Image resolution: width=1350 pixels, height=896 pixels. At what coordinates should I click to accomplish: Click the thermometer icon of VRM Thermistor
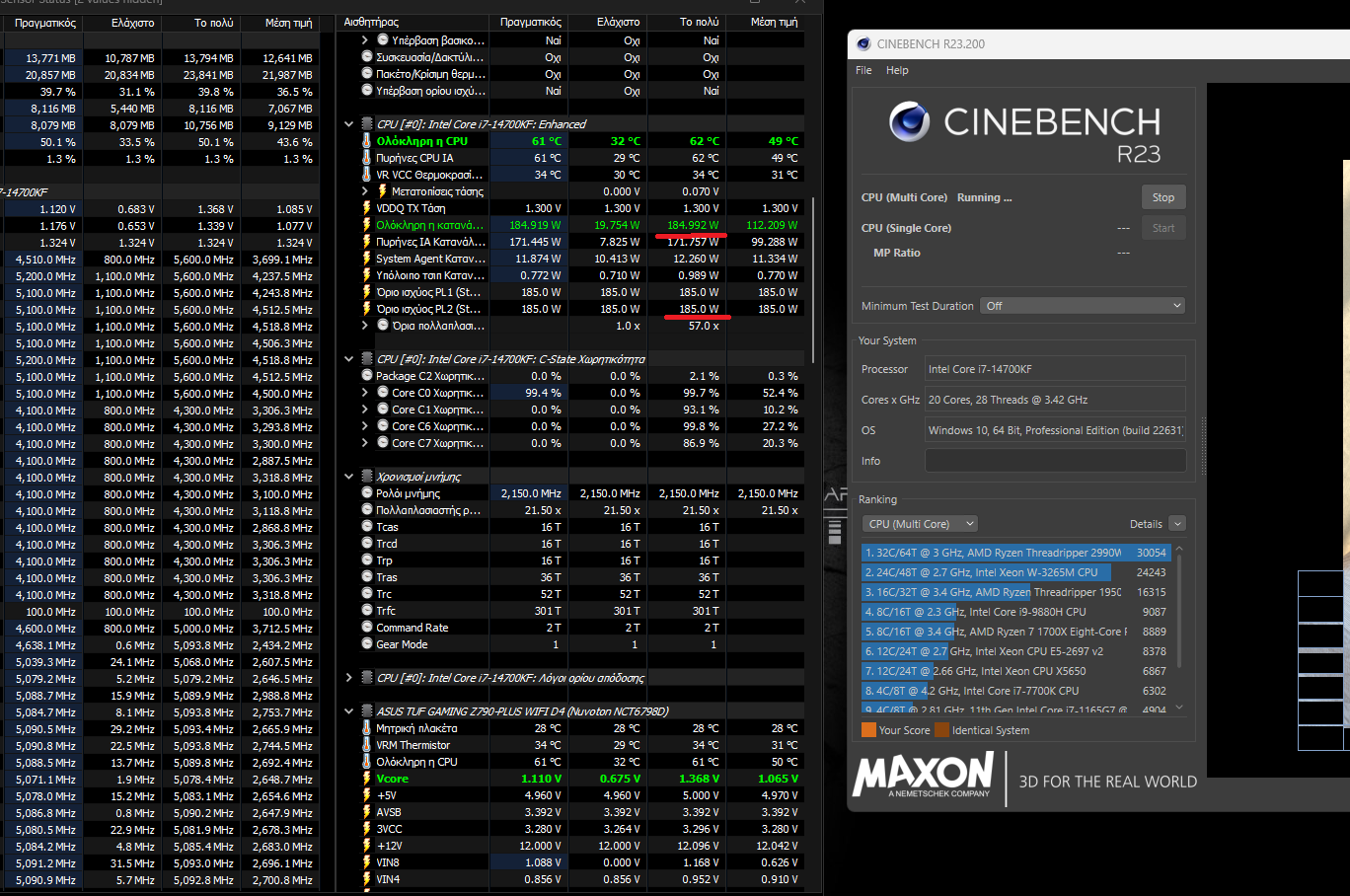(367, 745)
